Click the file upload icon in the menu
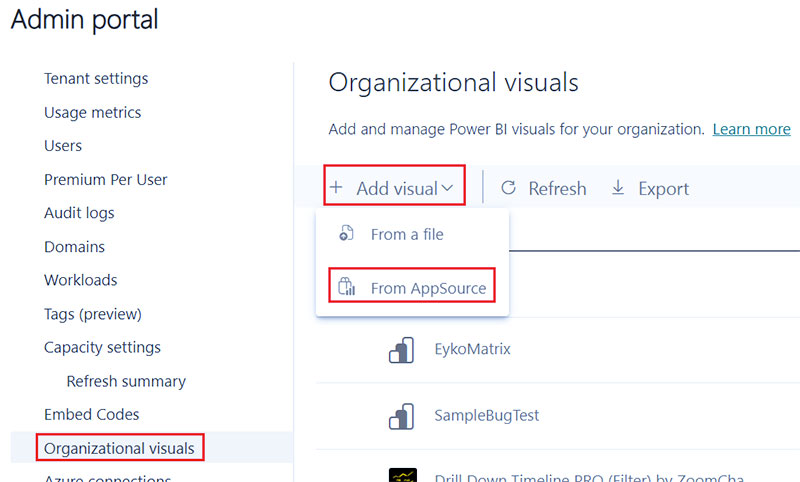 346,233
